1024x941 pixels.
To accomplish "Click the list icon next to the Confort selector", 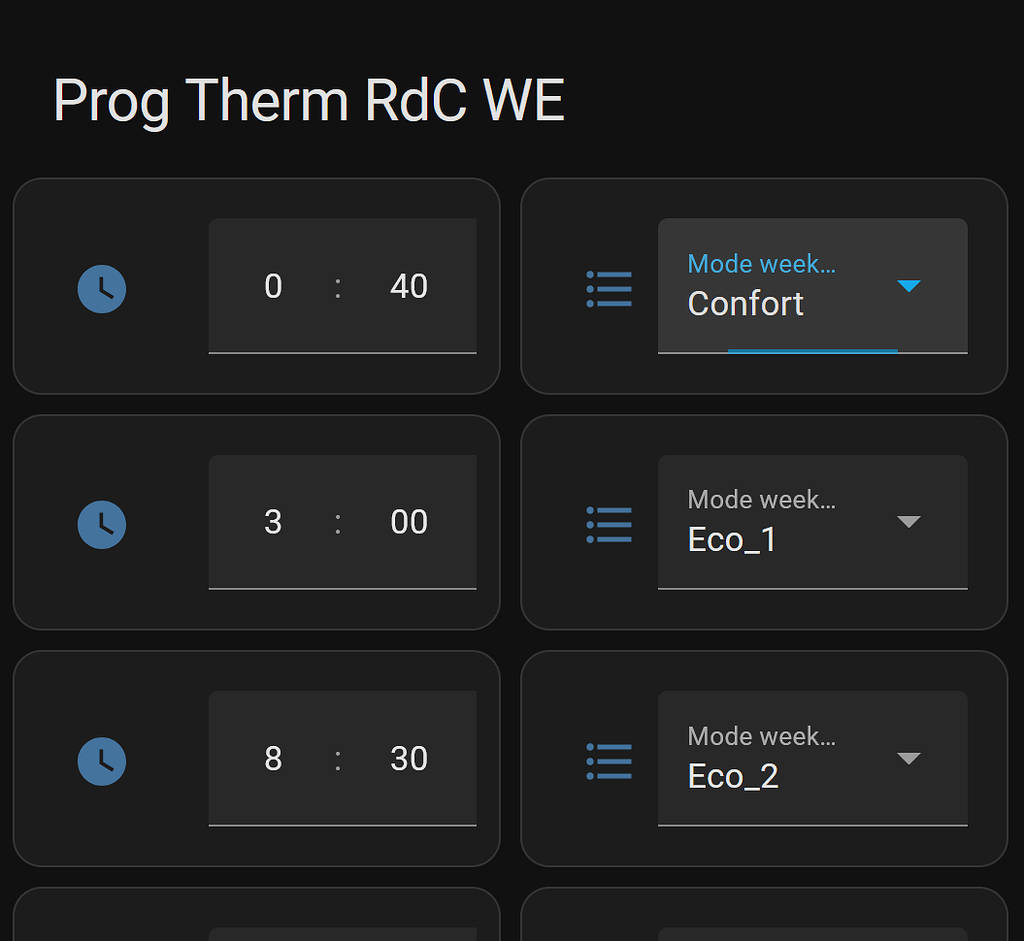I will [610, 288].
